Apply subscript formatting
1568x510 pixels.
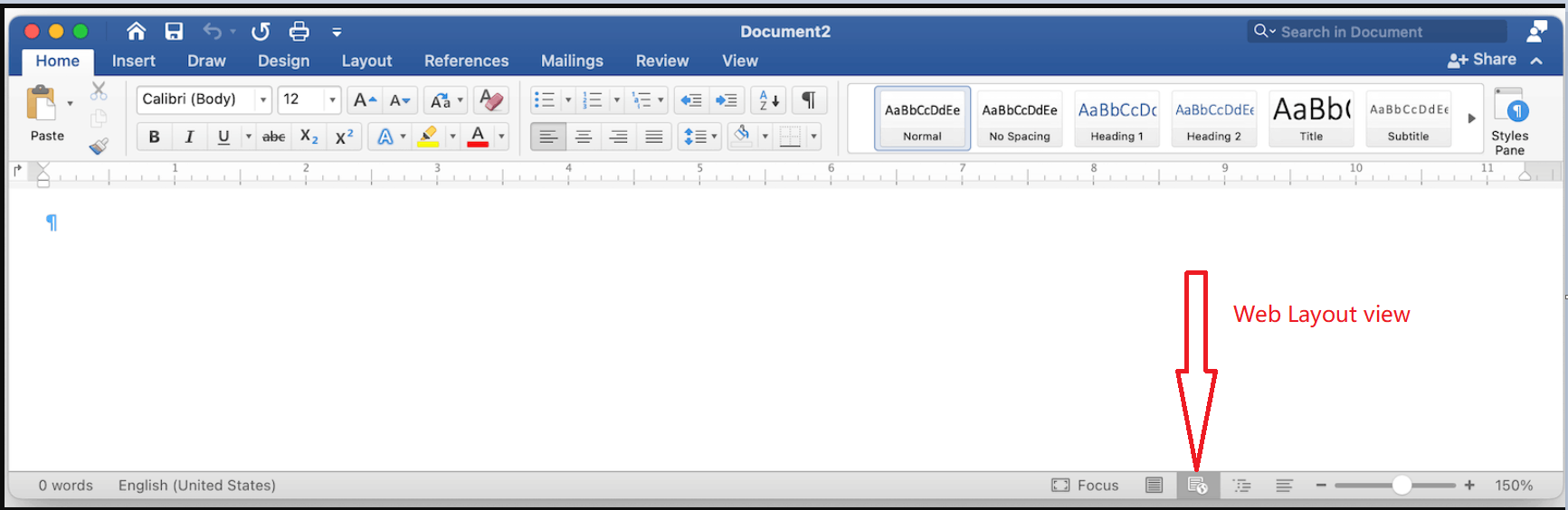pyautogui.click(x=309, y=137)
